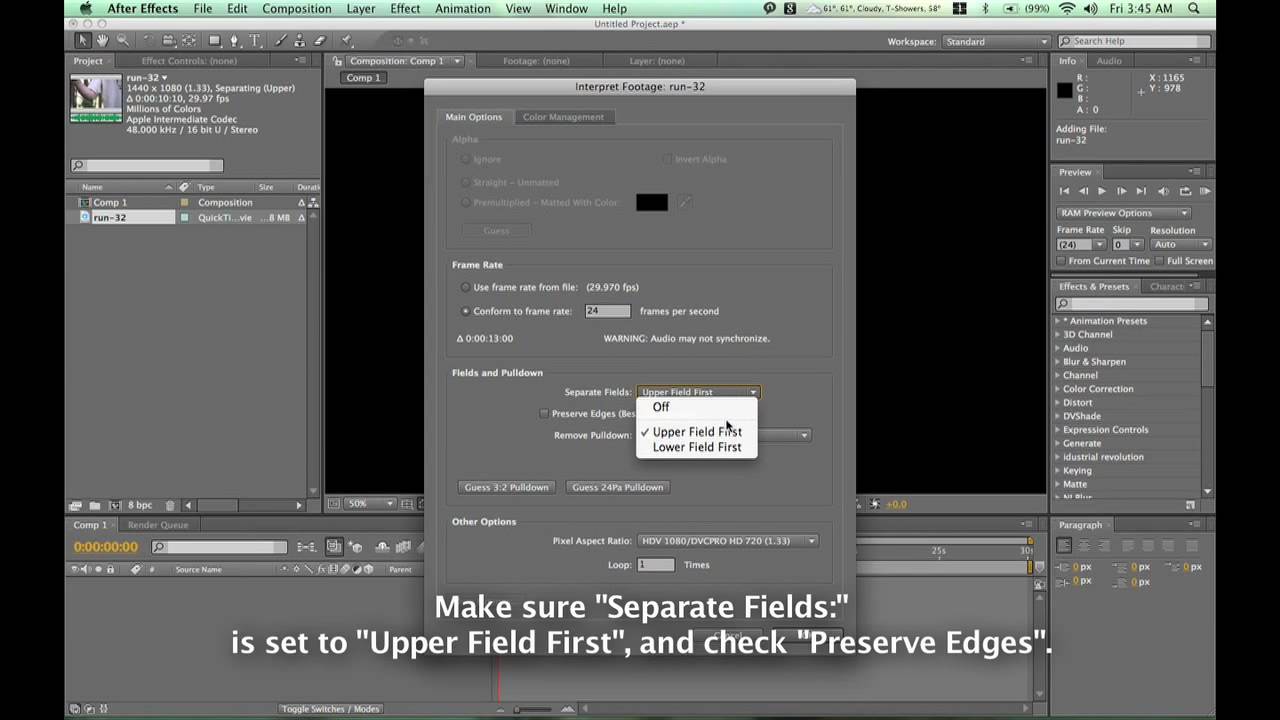
Task: Switch to Render Queue tab
Action: [158, 525]
